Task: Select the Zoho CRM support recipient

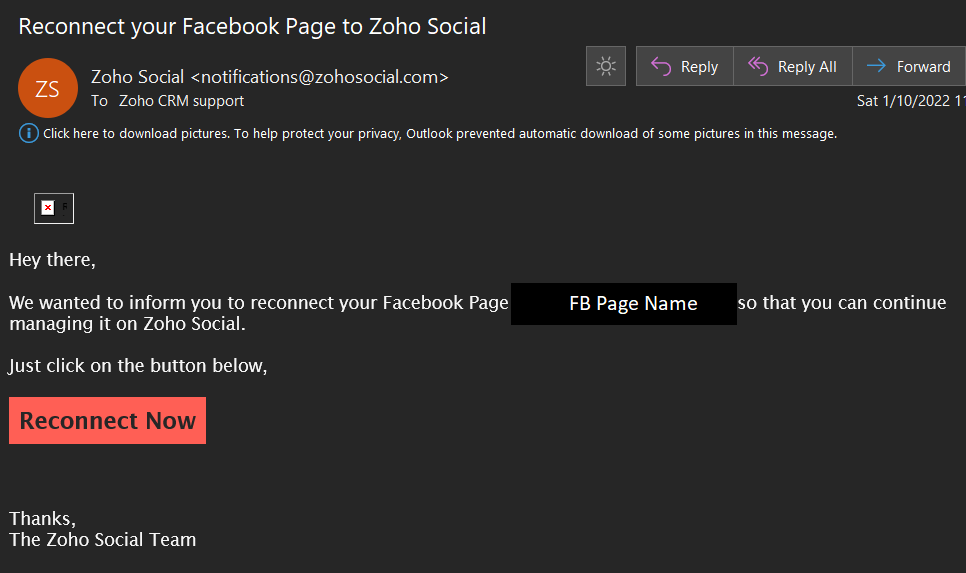Action: click(x=181, y=101)
